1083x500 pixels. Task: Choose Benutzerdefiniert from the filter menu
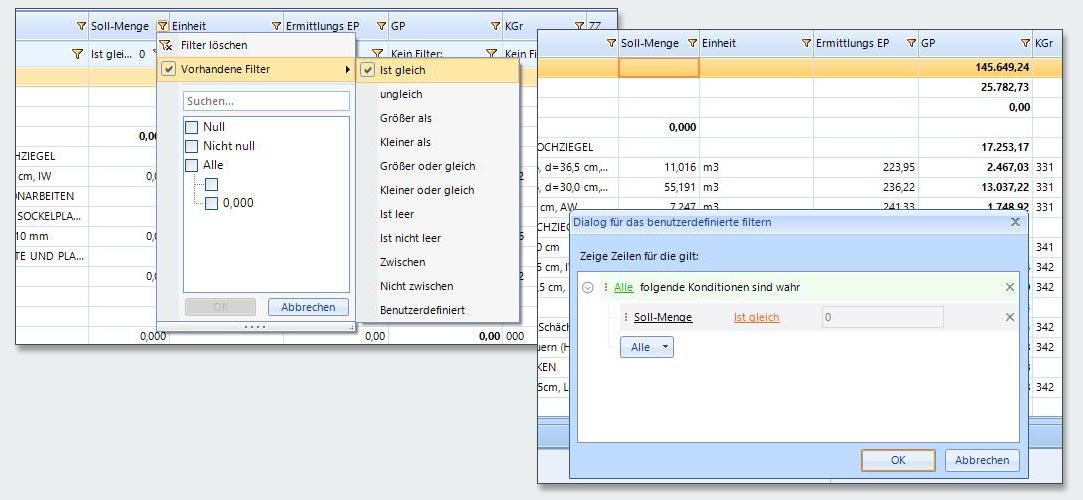[422, 310]
